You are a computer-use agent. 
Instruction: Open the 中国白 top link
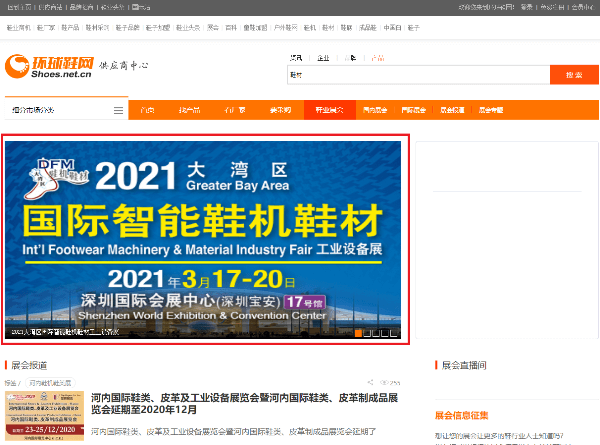click(x=392, y=28)
